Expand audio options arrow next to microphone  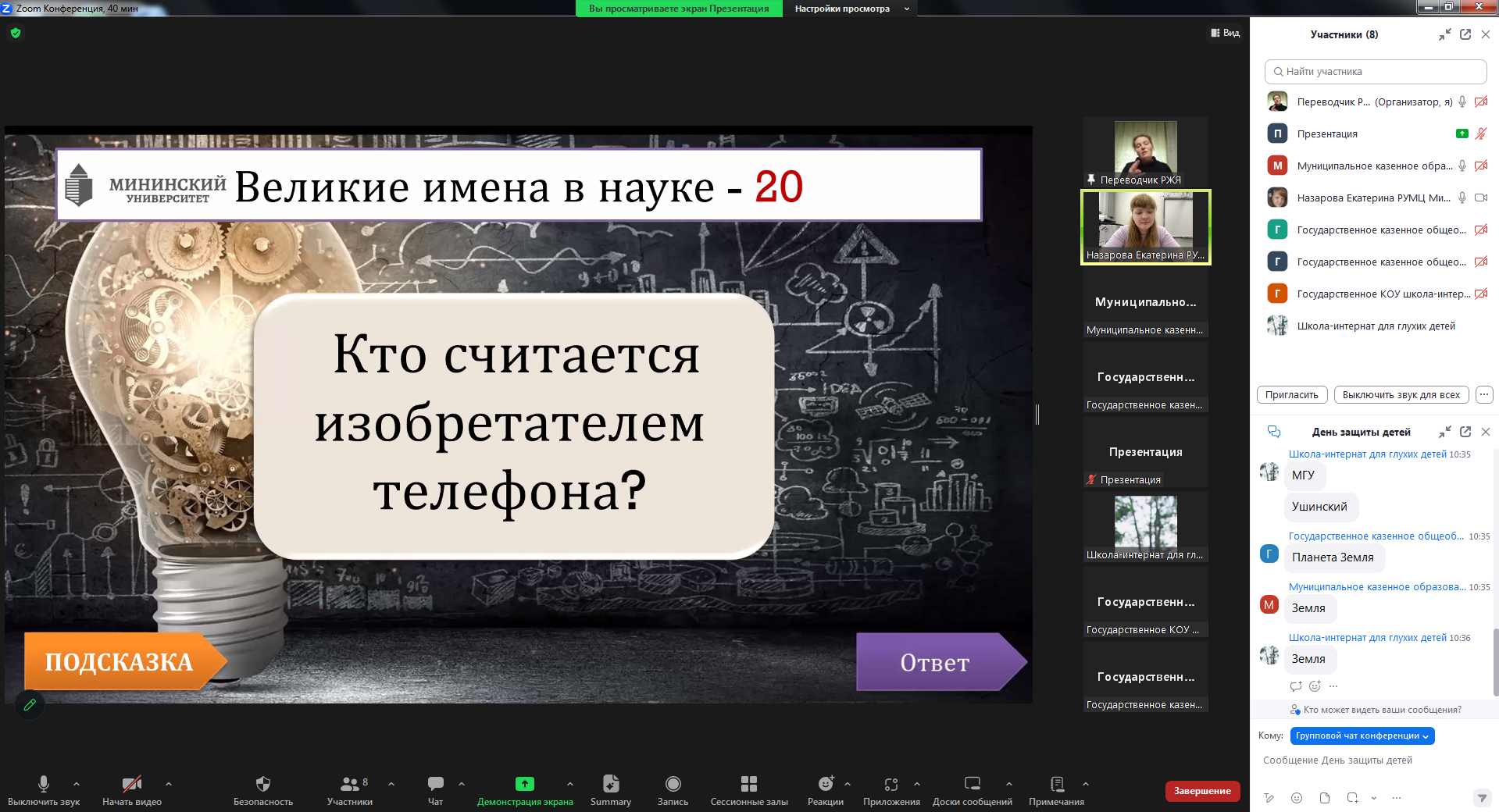[x=76, y=783]
